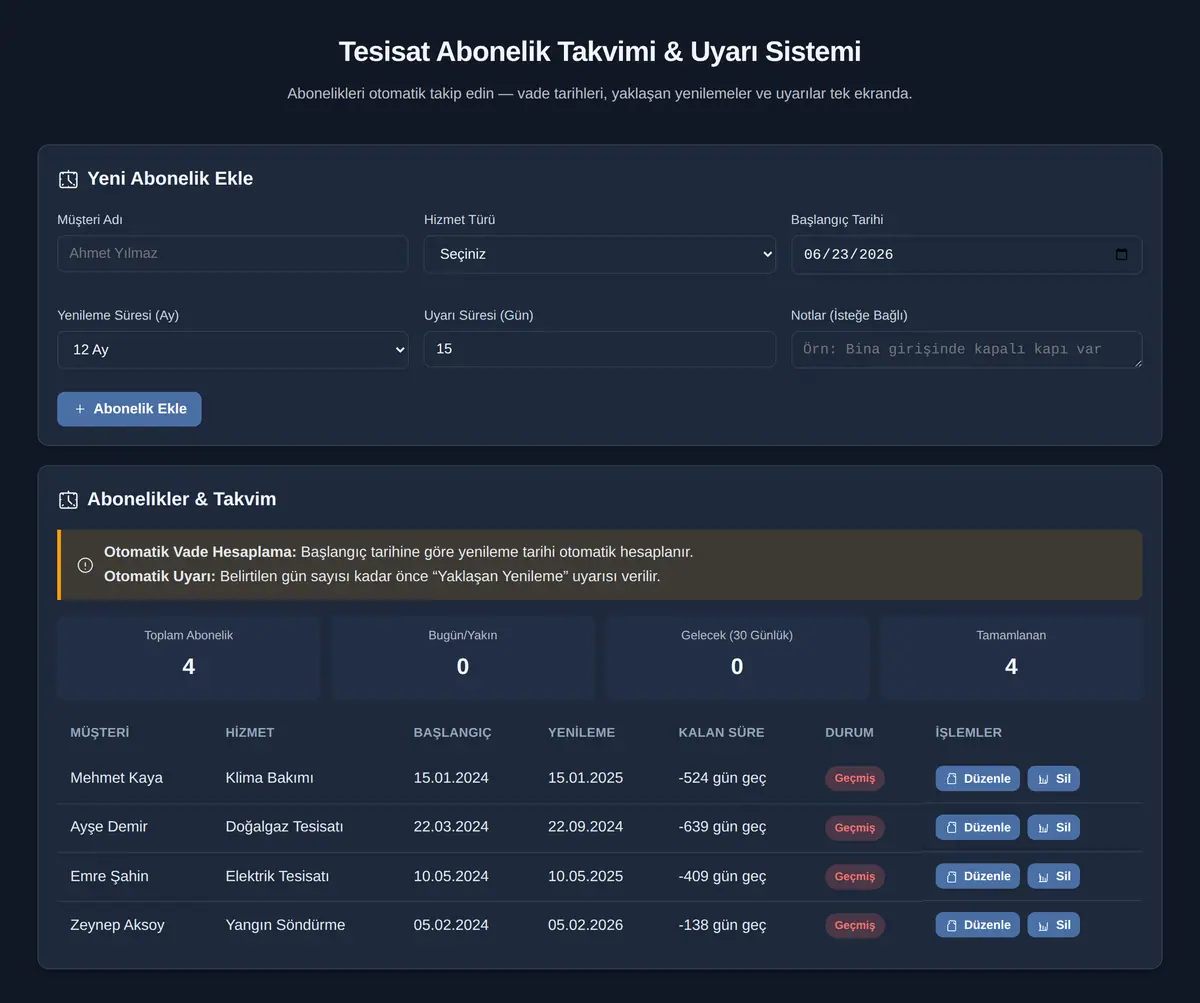Click the '-138 gün geç' remaining time
Screen dimensions: 1200x1003
(x=722, y=925)
